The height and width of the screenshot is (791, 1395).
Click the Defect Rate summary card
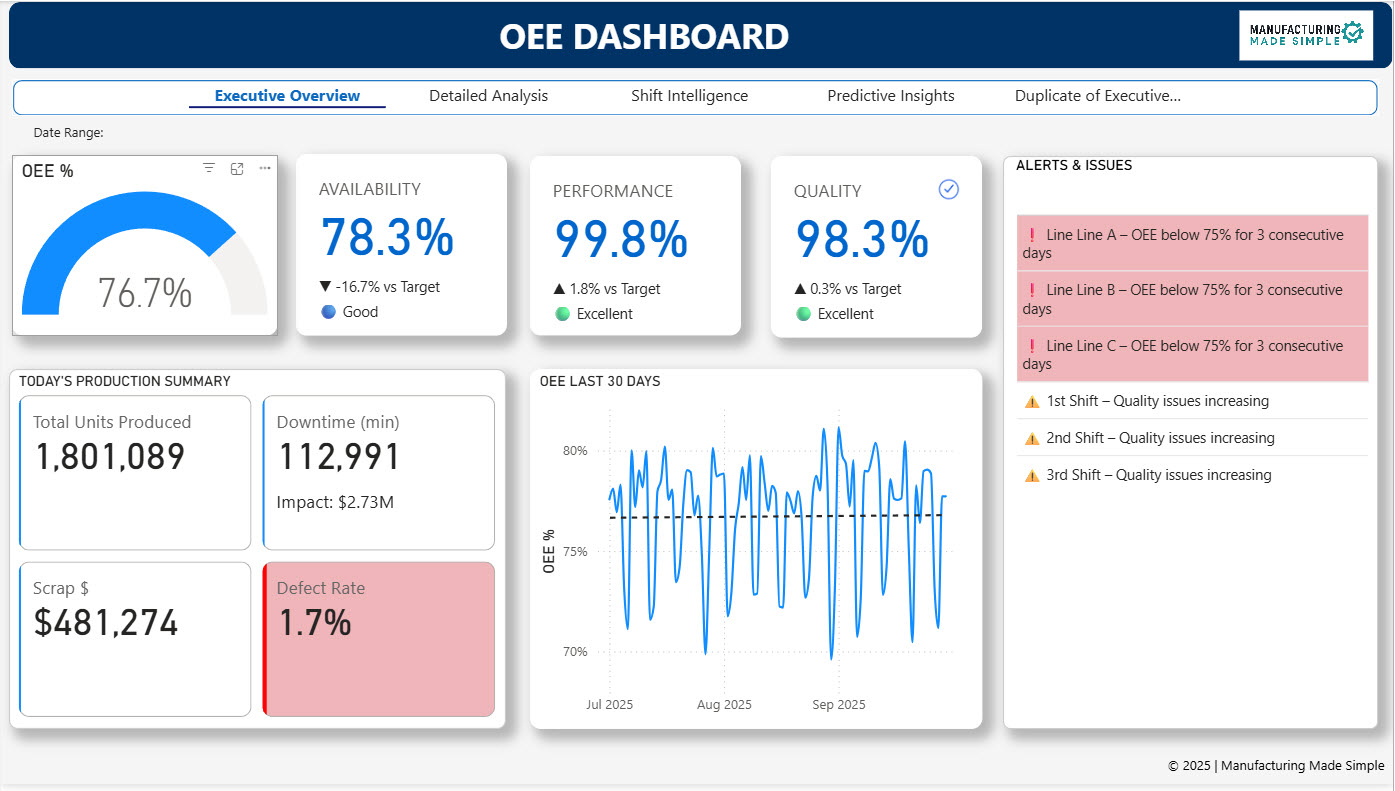point(378,639)
